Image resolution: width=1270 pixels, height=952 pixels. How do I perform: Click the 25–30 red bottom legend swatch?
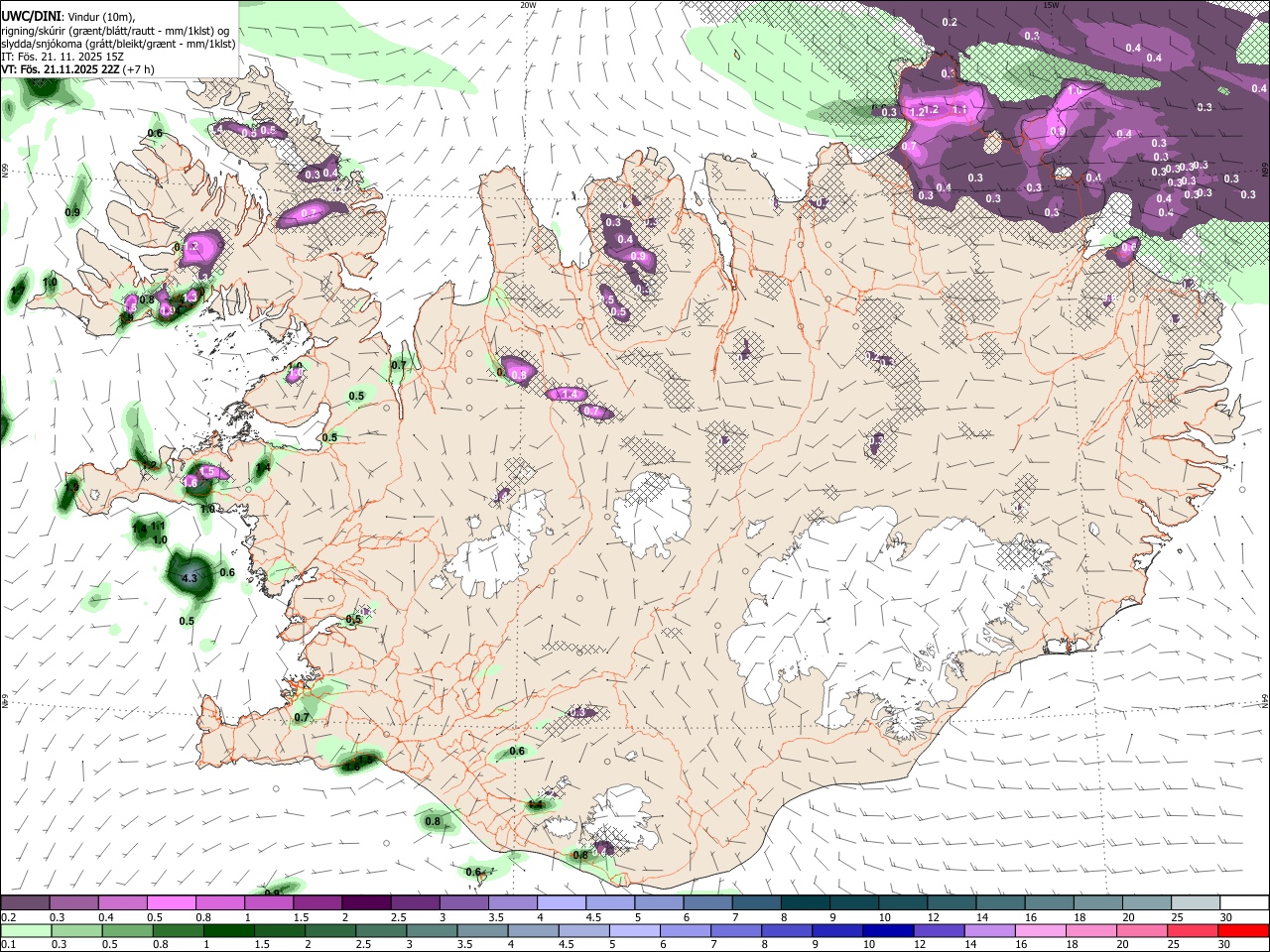pyautogui.click(x=1195, y=931)
